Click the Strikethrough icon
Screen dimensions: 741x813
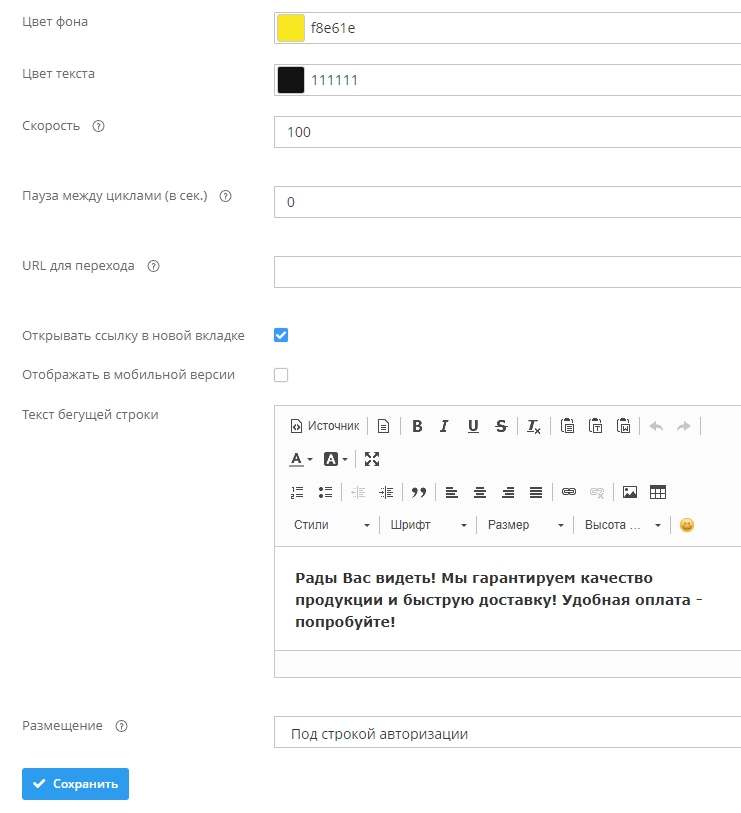[x=501, y=426]
